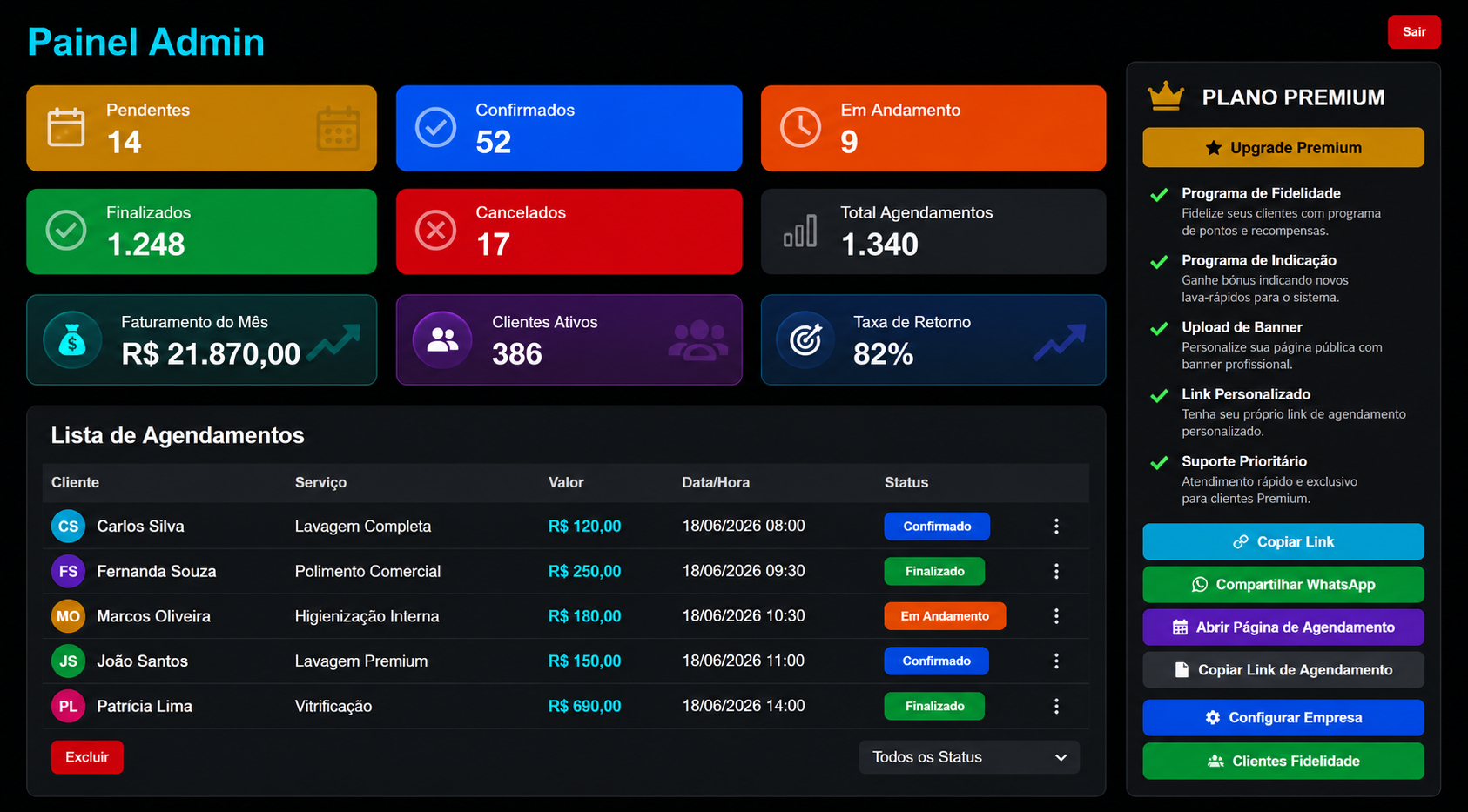Click the Sair logout button

point(1414,31)
